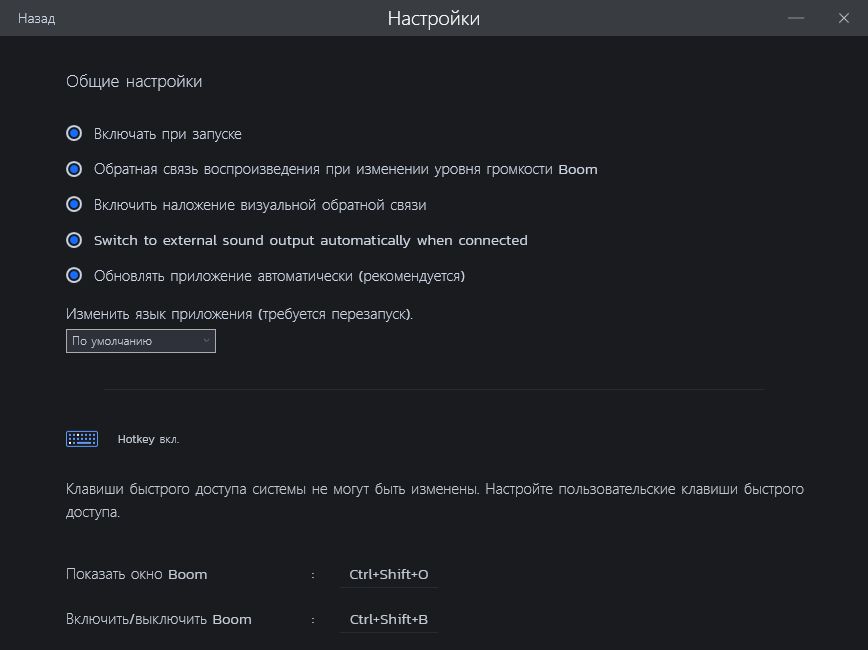Click the auto-update option label text
The width and height of the screenshot is (868, 650).
click(x=280, y=276)
